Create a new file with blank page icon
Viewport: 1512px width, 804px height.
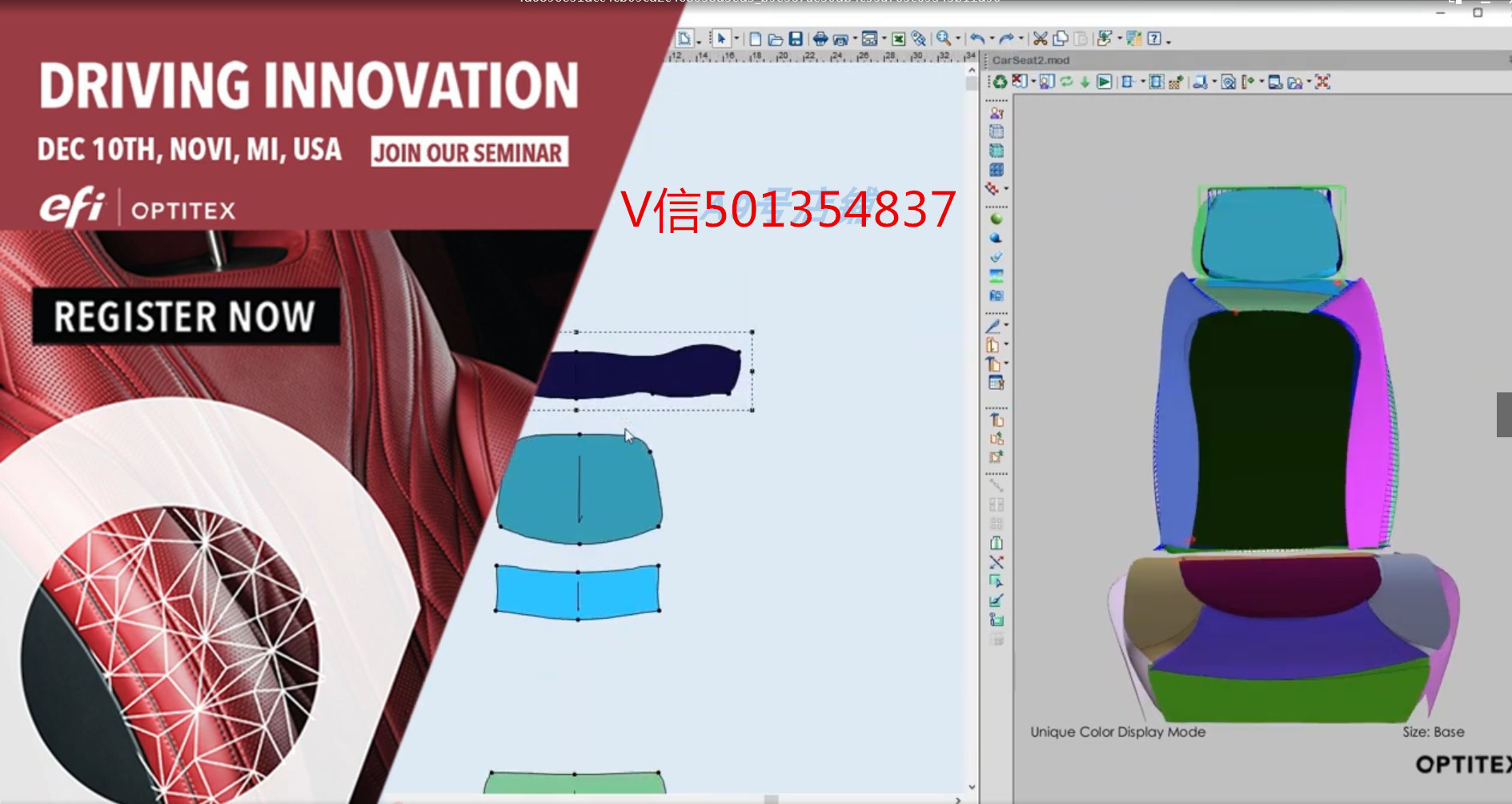tap(755, 38)
